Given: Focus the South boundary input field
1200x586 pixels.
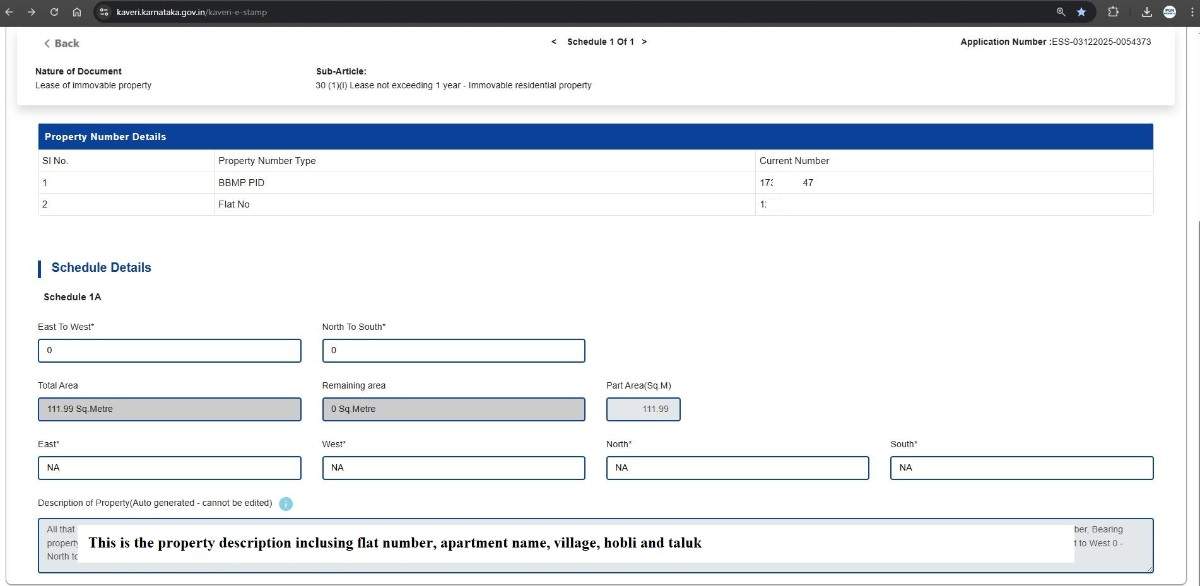Looking at the screenshot, I should point(1021,468).
